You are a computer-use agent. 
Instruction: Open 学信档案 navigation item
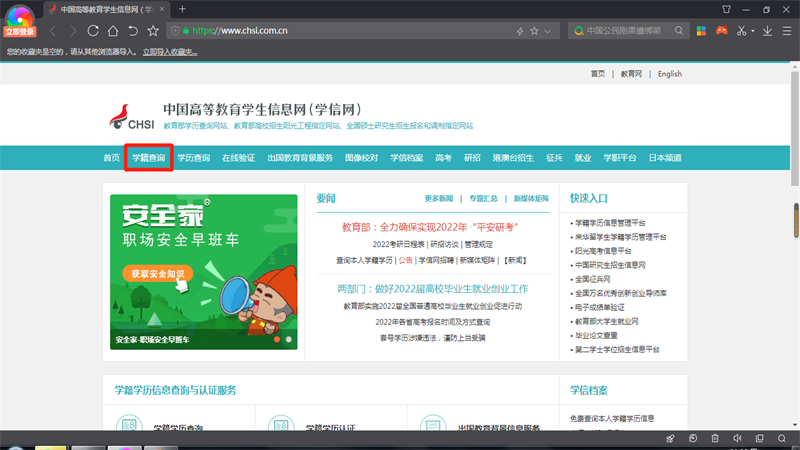(407, 158)
